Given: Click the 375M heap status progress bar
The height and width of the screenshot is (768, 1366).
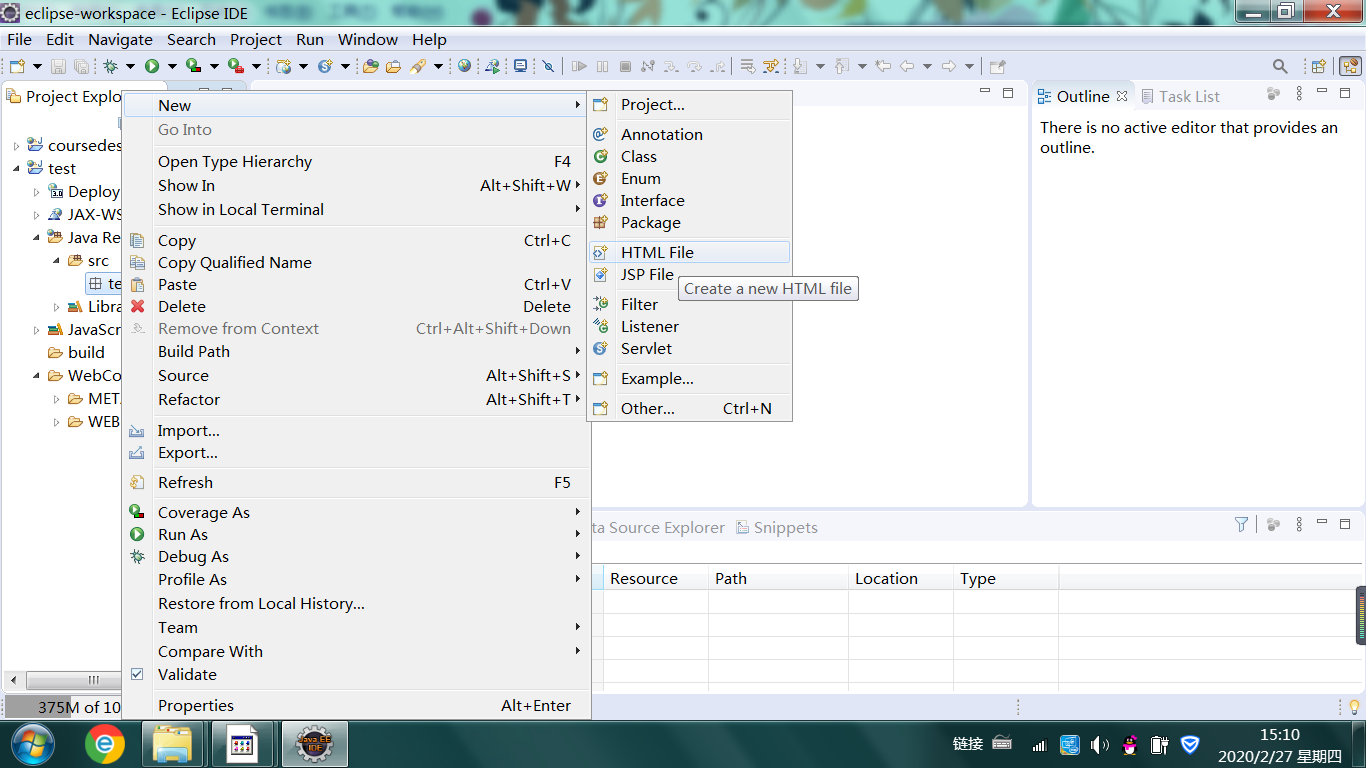Looking at the screenshot, I should pyautogui.click(x=58, y=707).
